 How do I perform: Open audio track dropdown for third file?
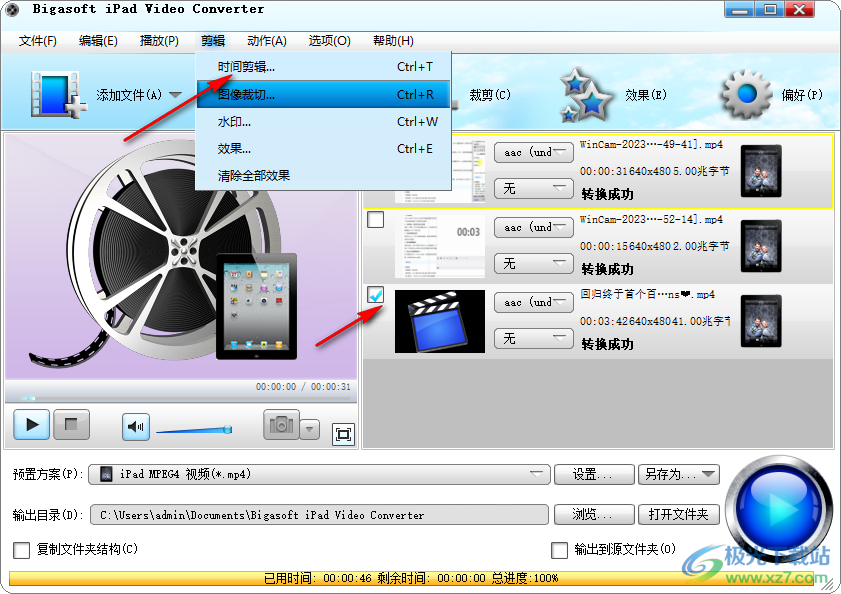[534, 303]
